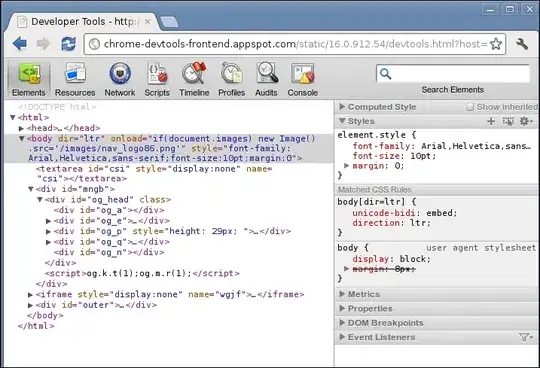Image resolution: width=540 pixels, height=368 pixels.
Task: Expand the iframe wgjf node
Action: pos(30,295)
